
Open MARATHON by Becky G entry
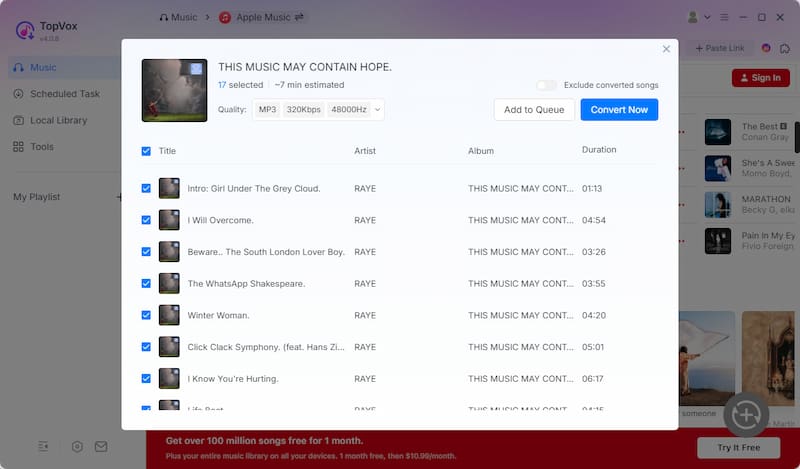click(x=749, y=205)
